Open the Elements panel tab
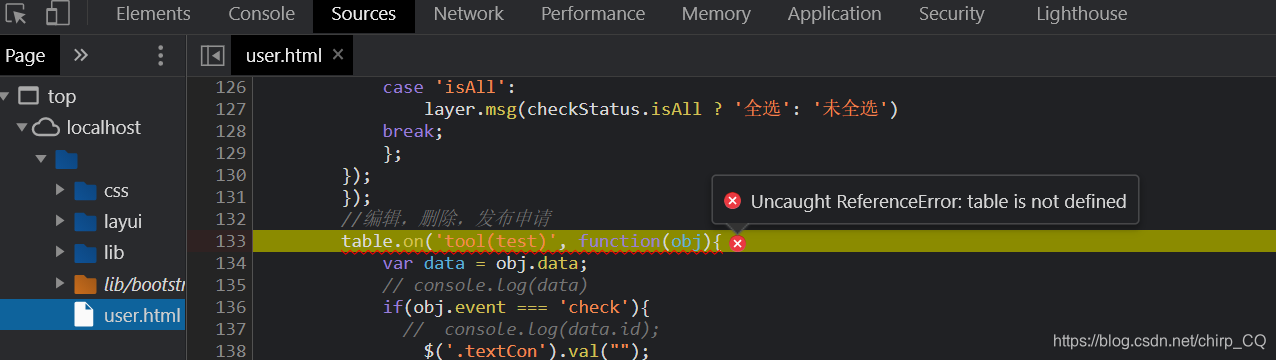1276x360 pixels. 153,14
